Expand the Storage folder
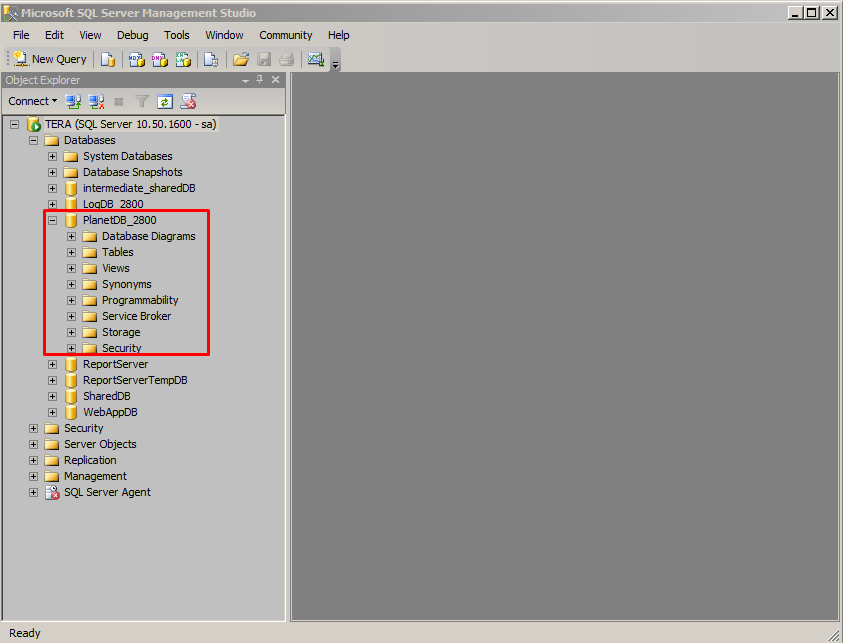Image resolution: width=843 pixels, height=643 pixels. (x=72, y=332)
